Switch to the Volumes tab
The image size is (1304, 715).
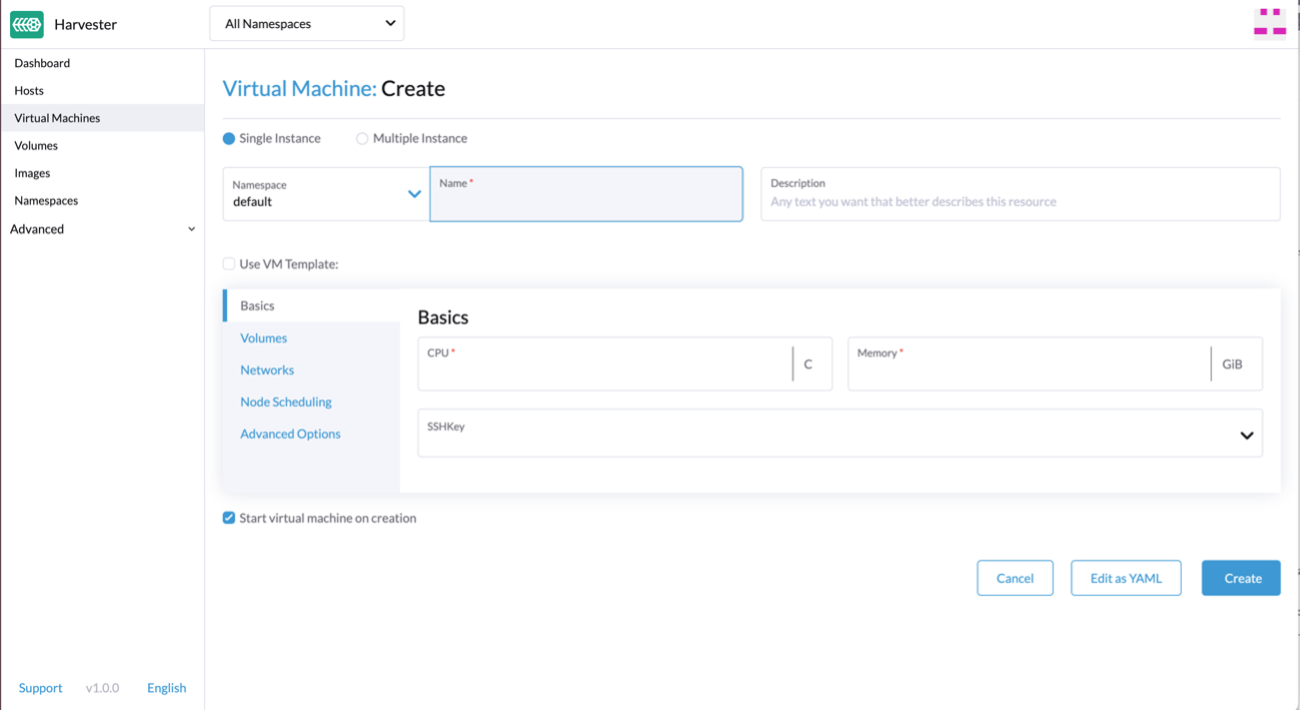pos(263,338)
